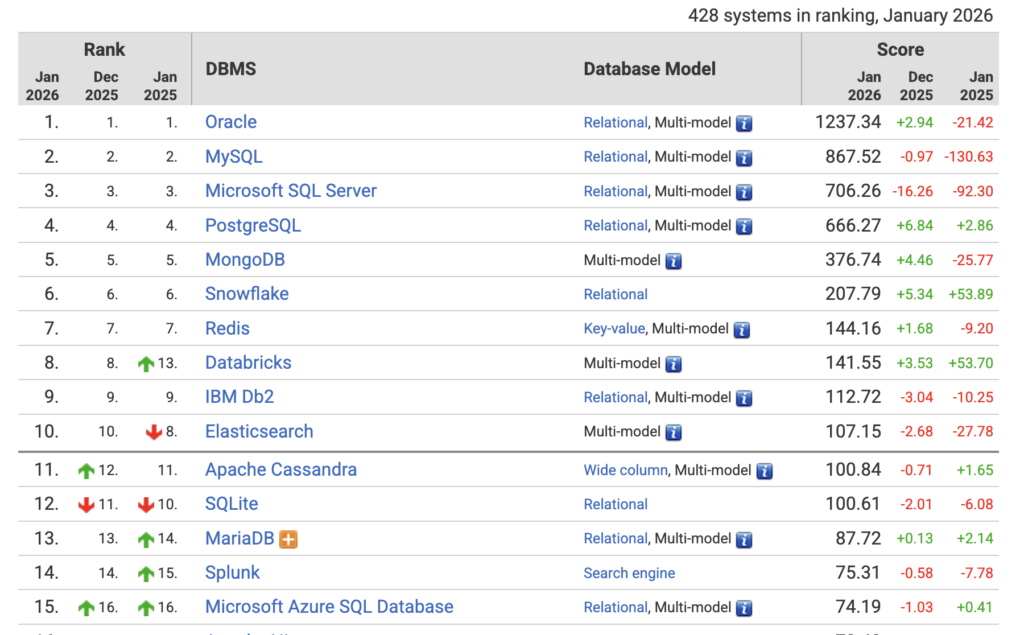The image size is (1024, 635).
Task: Open the PostgreSQL DBMS page
Action: click(x=256, y=225)
